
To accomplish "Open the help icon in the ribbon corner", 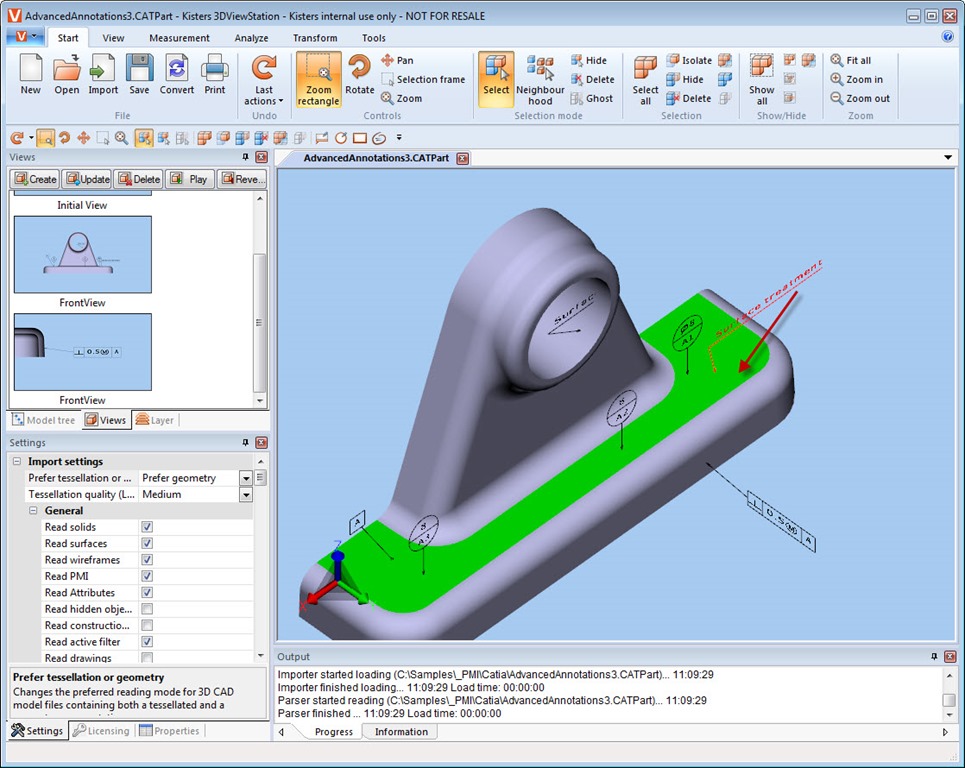I will pos(948,36).
